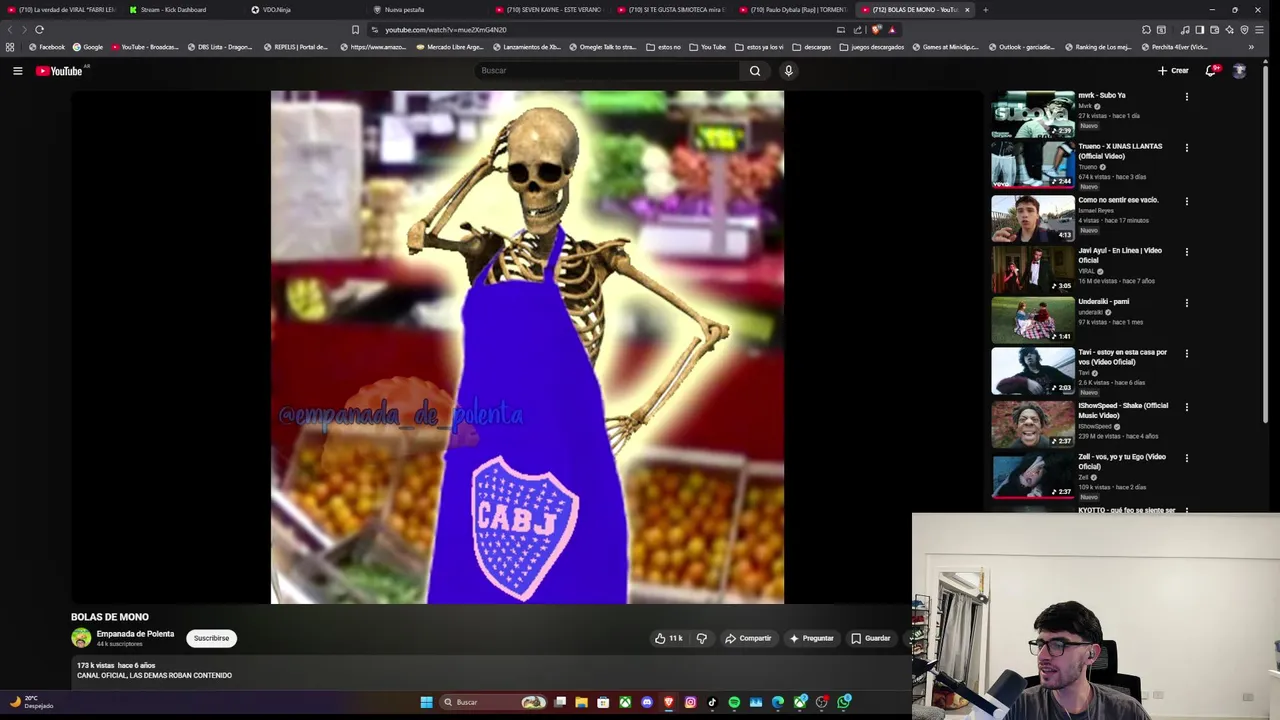Viewport: 1280px width, 720px height.
Task: Click the search magnifier button
Action: pos(755,71)
